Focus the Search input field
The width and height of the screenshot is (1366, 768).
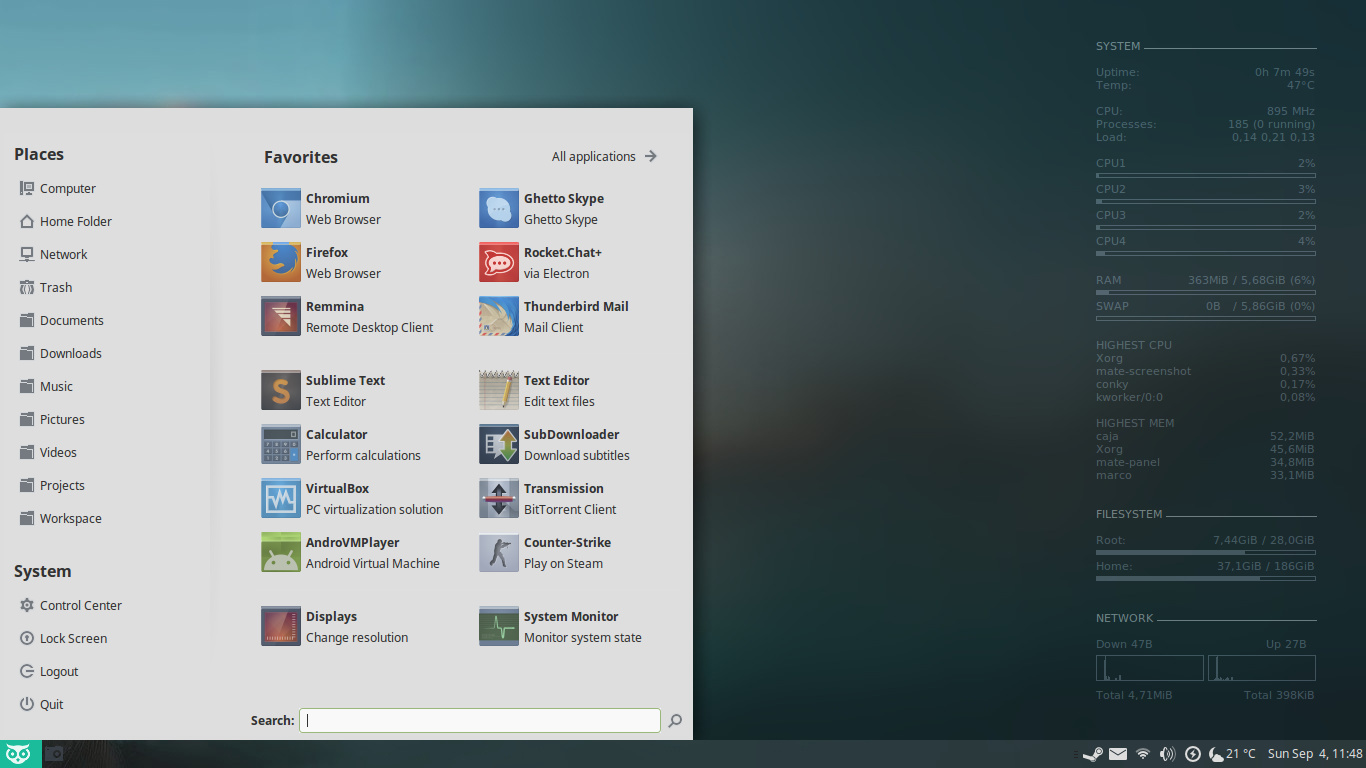pyautogui.click(x=480, y=720)
